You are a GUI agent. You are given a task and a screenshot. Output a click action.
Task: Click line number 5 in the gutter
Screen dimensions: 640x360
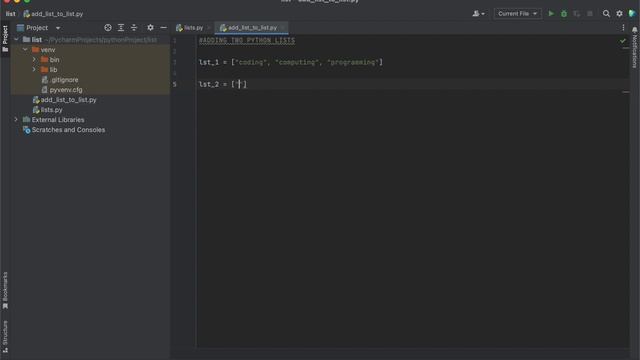(x=175, y=84)
